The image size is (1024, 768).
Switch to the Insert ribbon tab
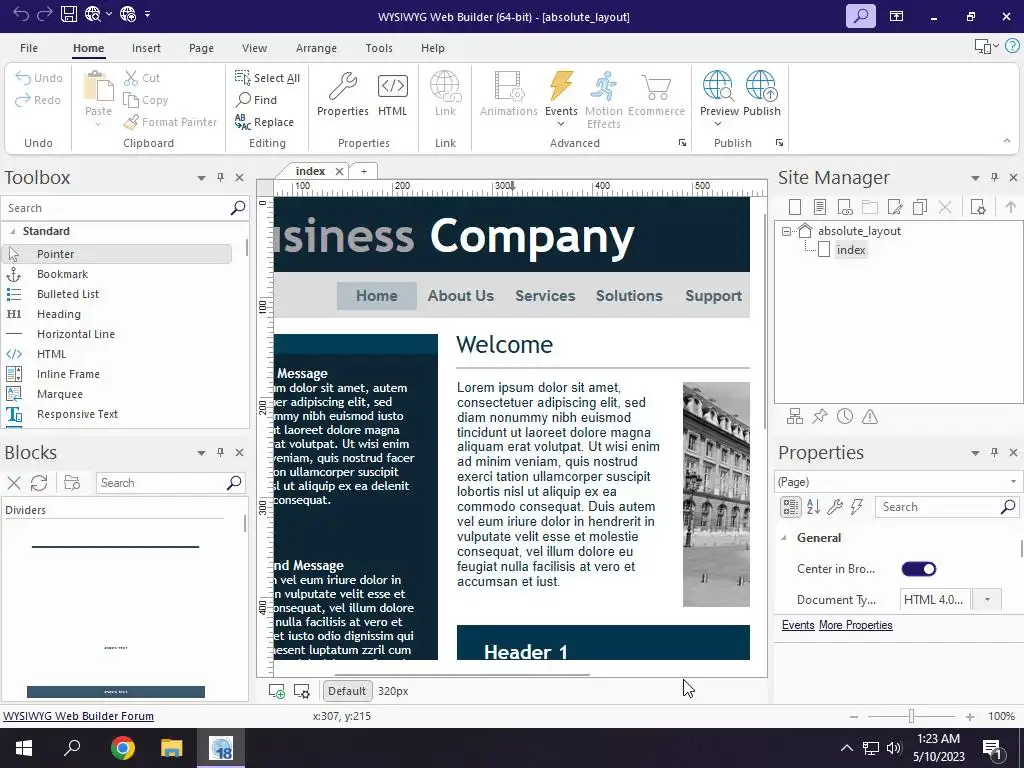coord(146,48)
